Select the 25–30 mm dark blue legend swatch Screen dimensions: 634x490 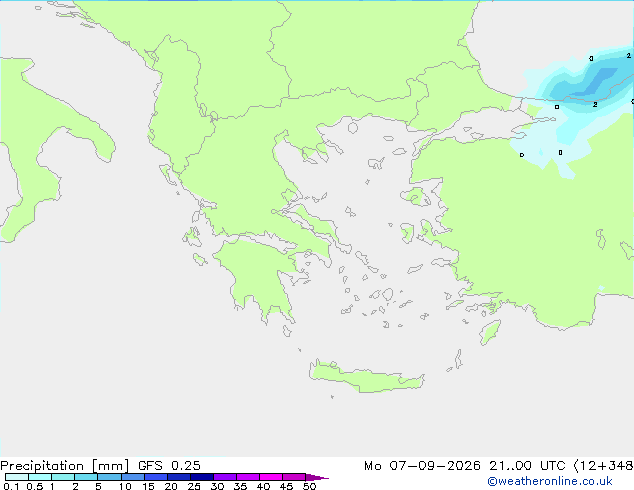coord(201,477)
